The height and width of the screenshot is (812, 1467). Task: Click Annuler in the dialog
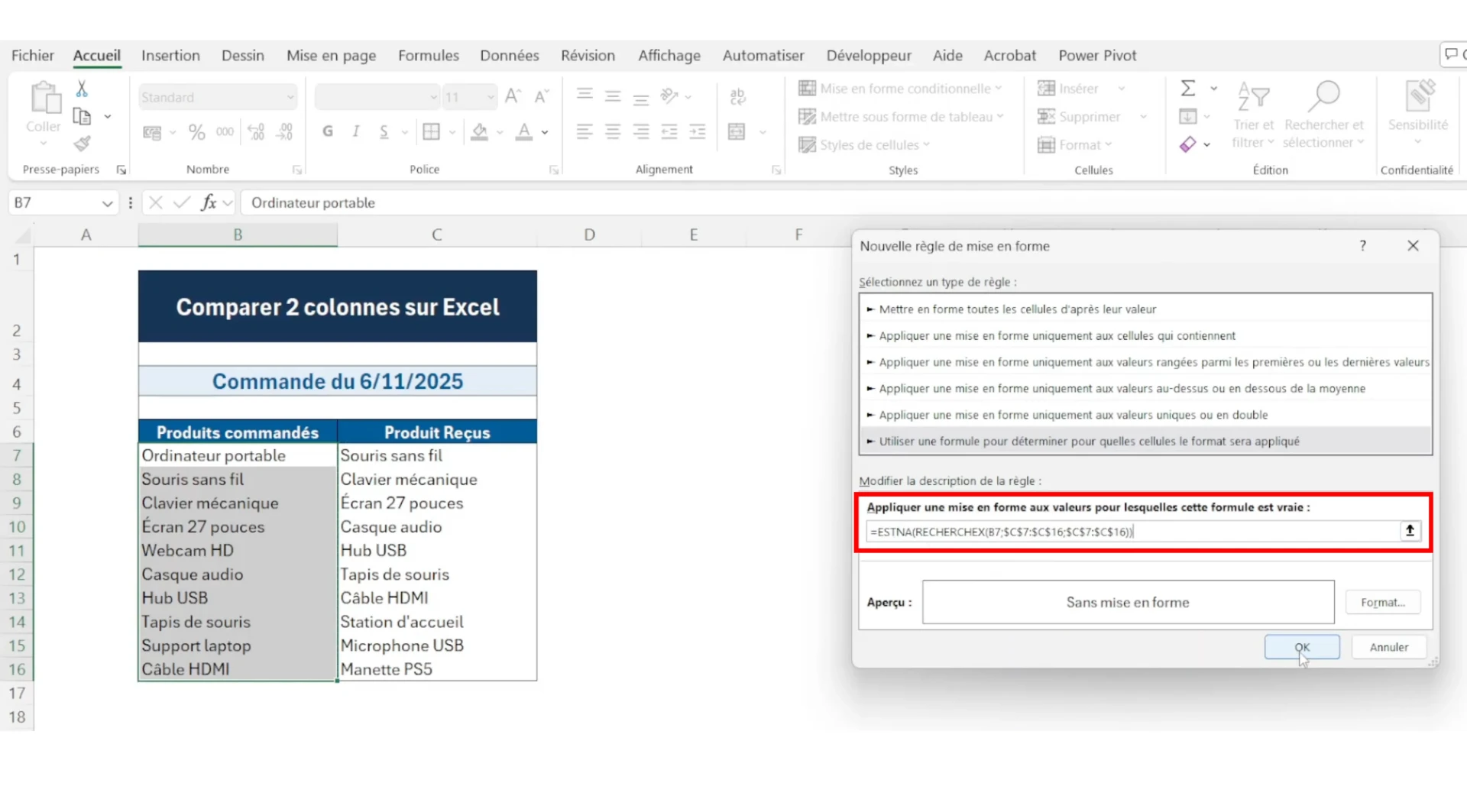click(1388, 647)
